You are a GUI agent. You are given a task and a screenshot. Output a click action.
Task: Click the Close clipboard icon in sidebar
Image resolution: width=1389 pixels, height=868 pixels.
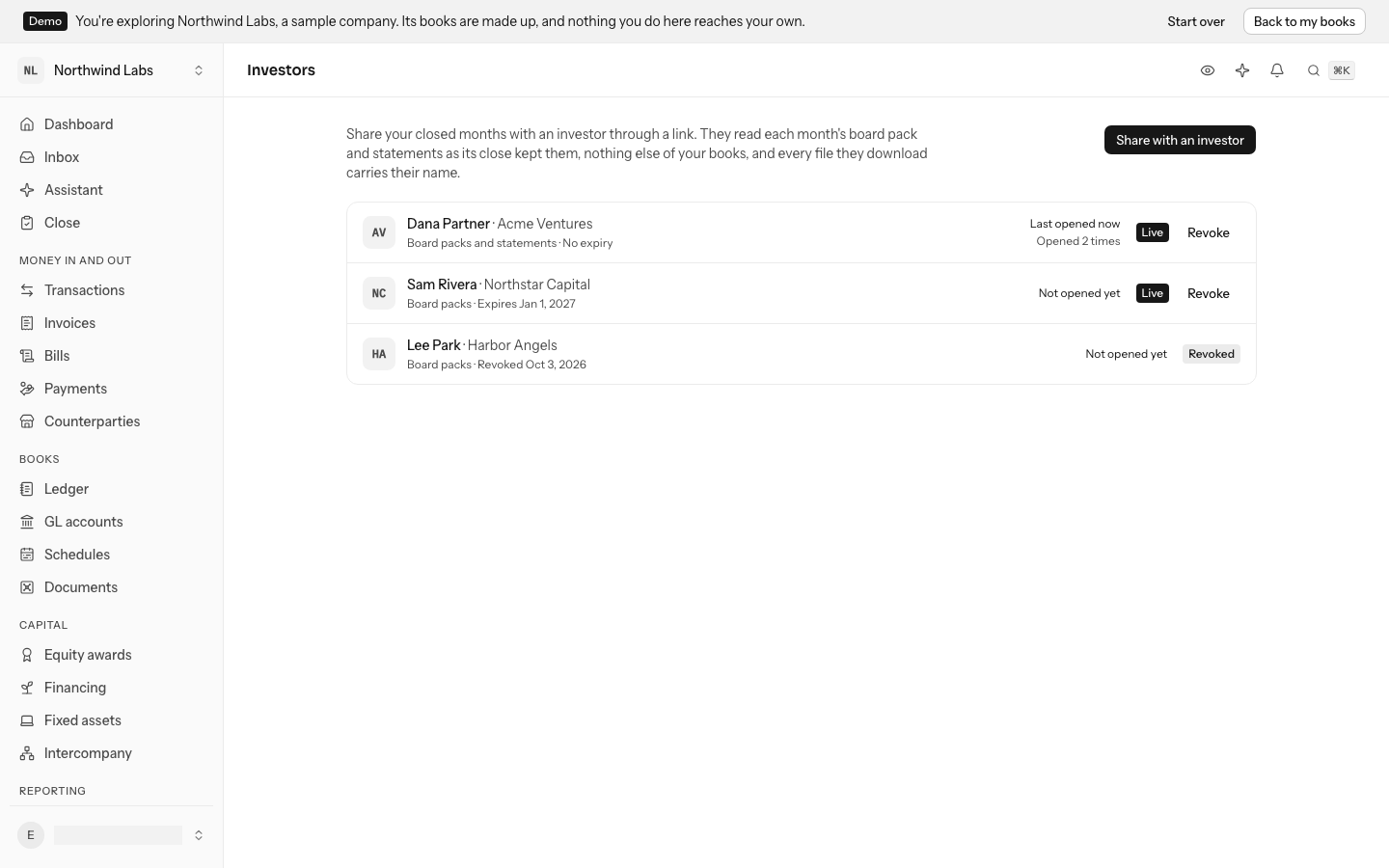tap(27, 223)
